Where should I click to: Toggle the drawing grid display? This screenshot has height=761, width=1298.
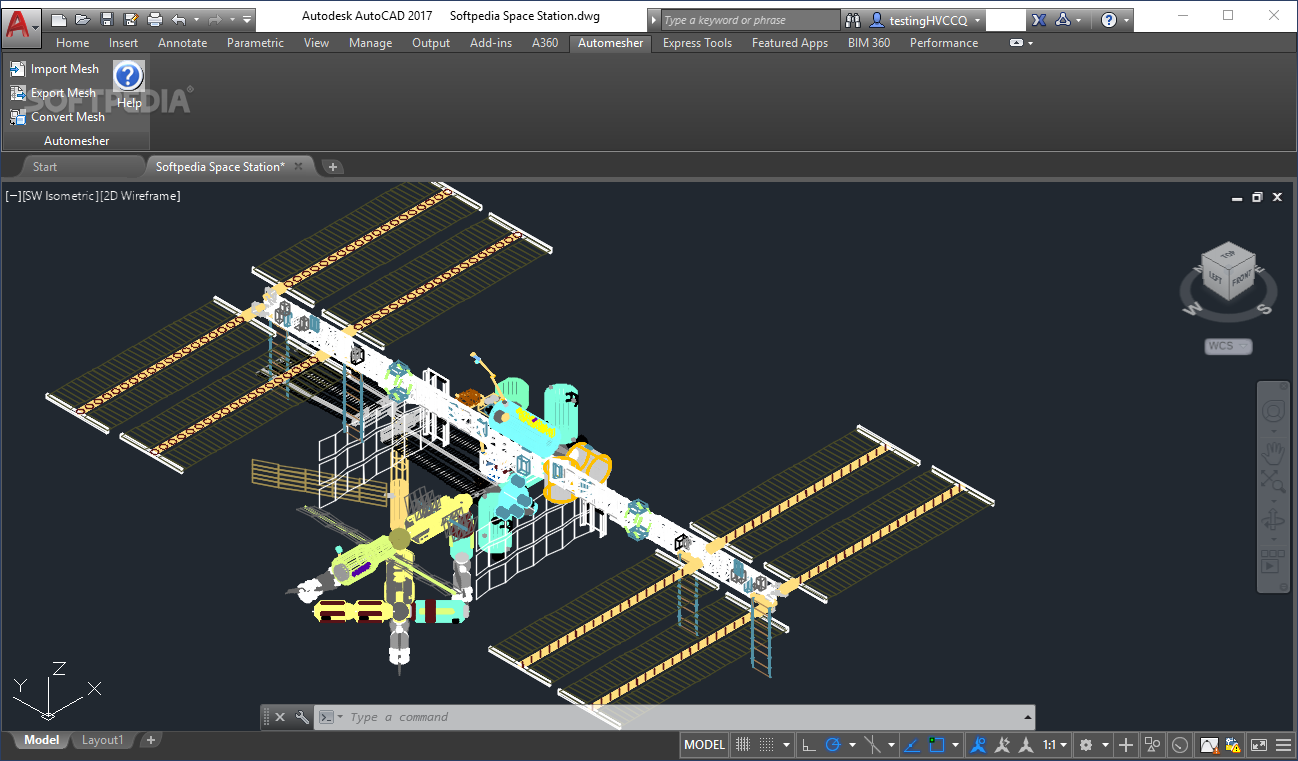pyautogui.click(x=743, y=745)
